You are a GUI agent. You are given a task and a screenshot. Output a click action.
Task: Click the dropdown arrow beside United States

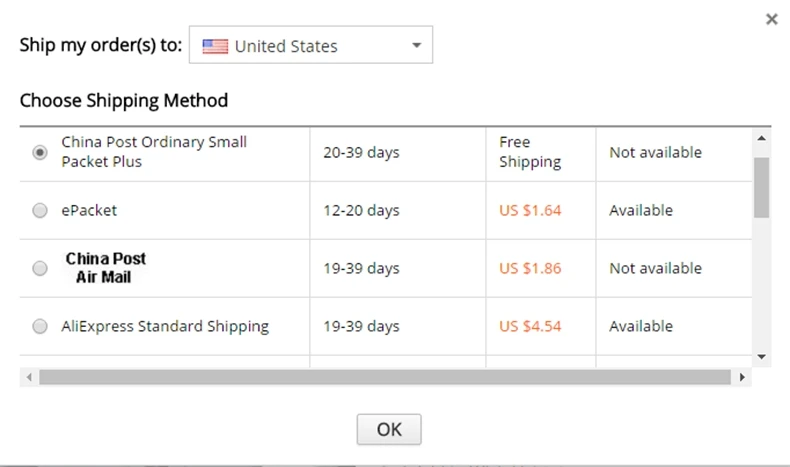[x=416, y=46]
